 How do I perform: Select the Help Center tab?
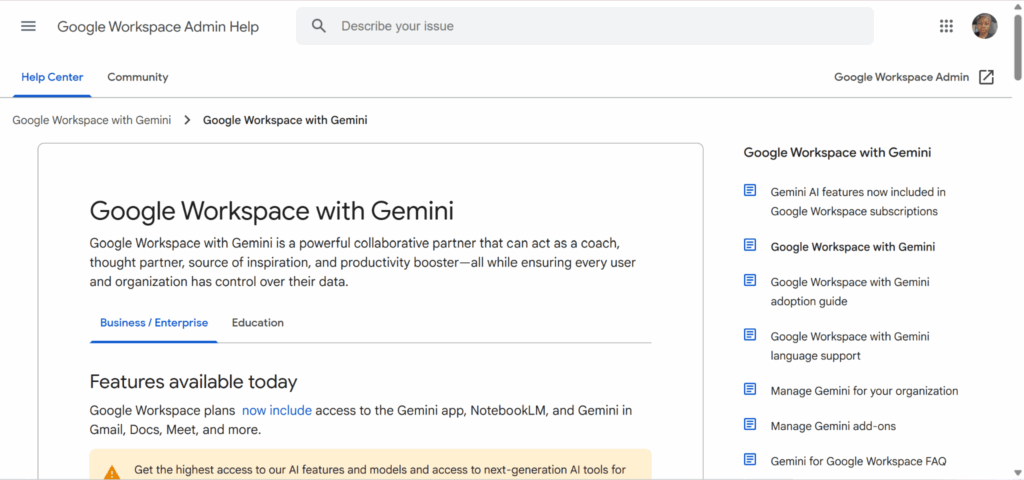tap(52, 77)
